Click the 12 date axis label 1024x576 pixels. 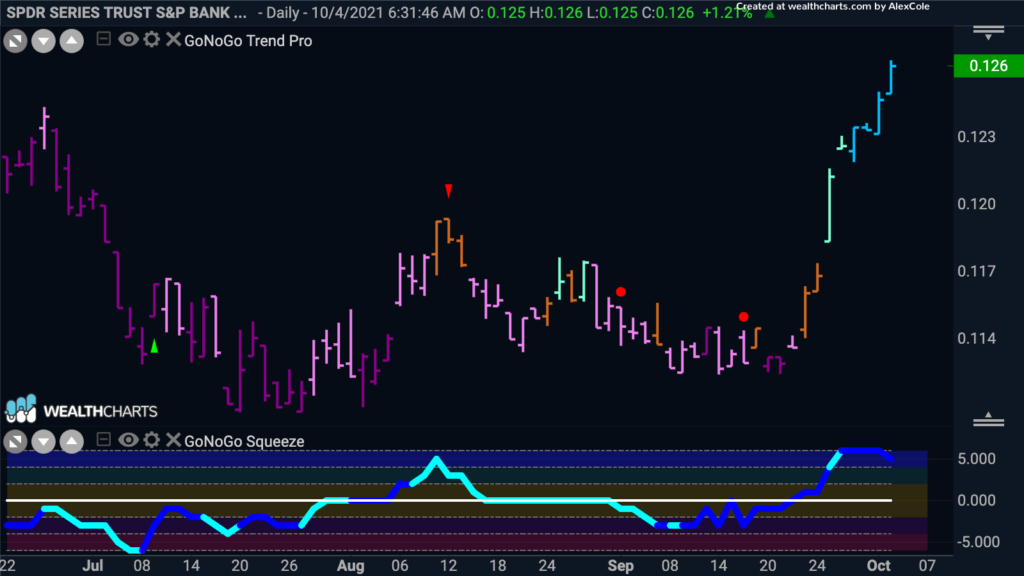[449, 566]
